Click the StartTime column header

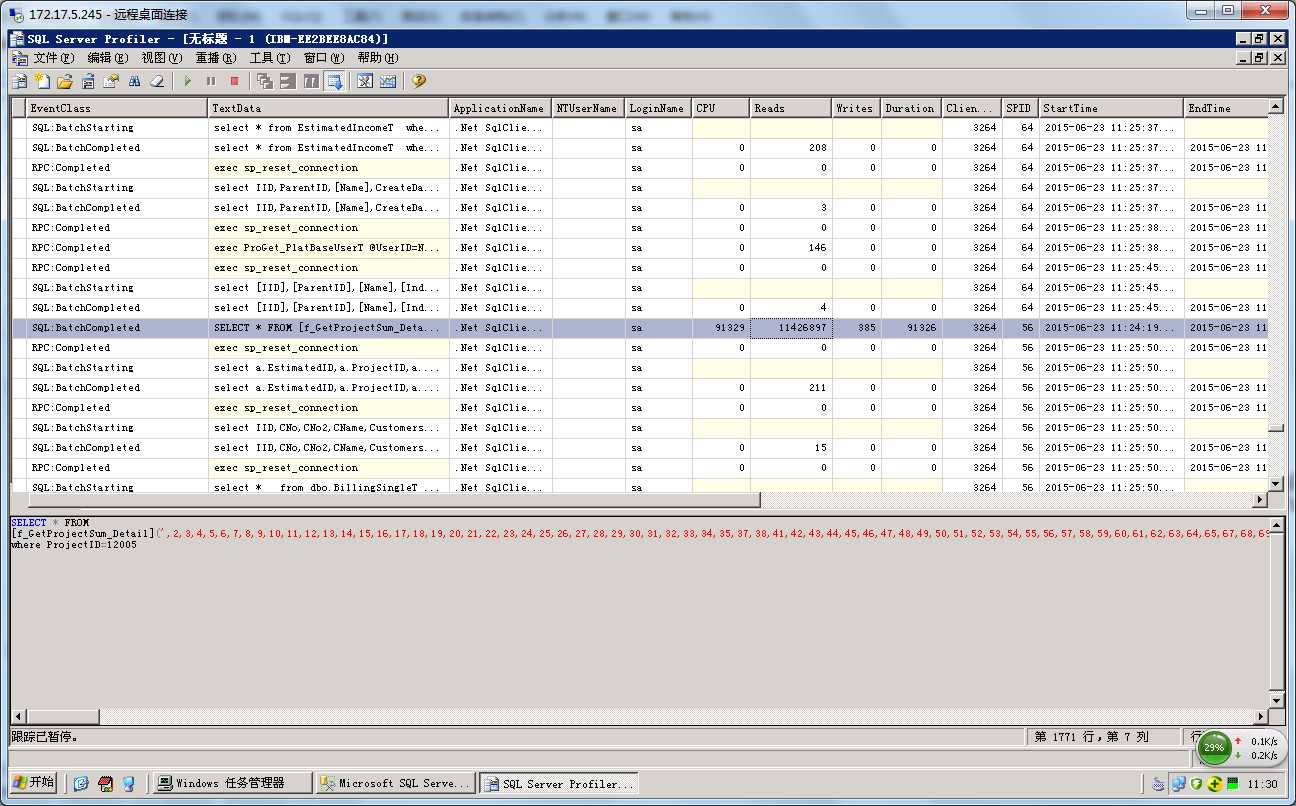[x=1111, y=108]
